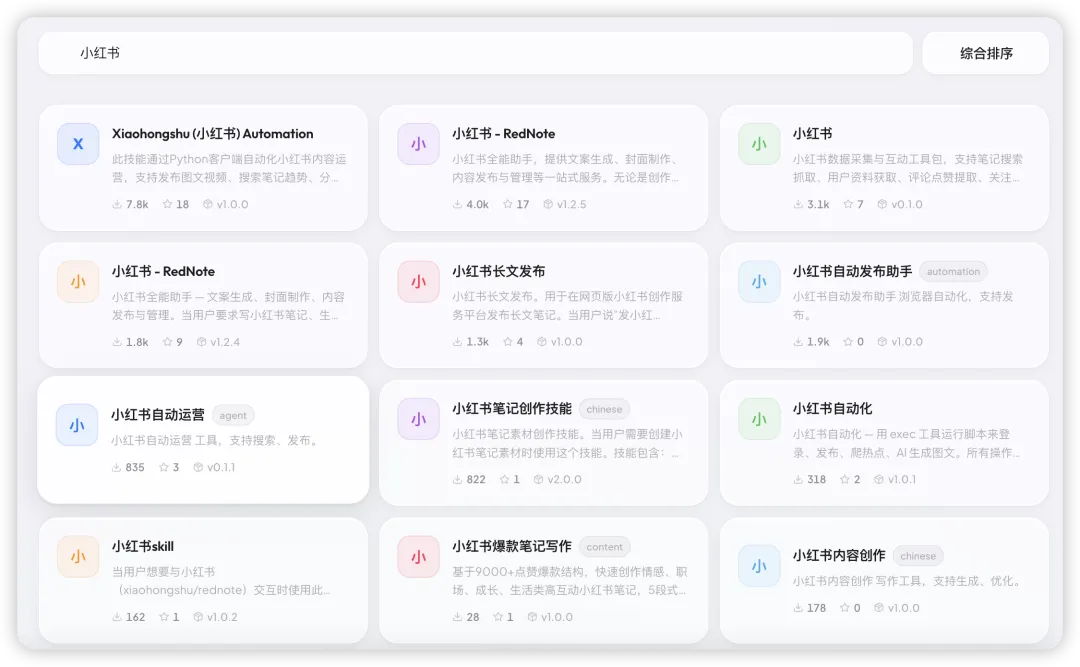Viewport: 1080px width, 667px height.
Task: Click the blue 小 icon of 小红书自动运营
Action: [77, 425]
